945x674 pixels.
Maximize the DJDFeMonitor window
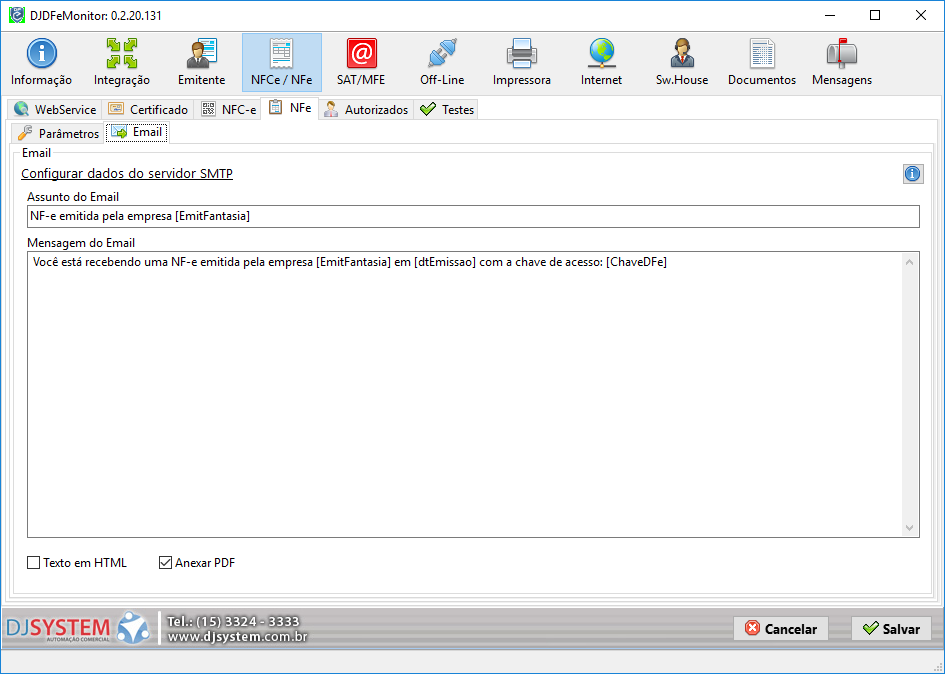click(x=875, y=15)
